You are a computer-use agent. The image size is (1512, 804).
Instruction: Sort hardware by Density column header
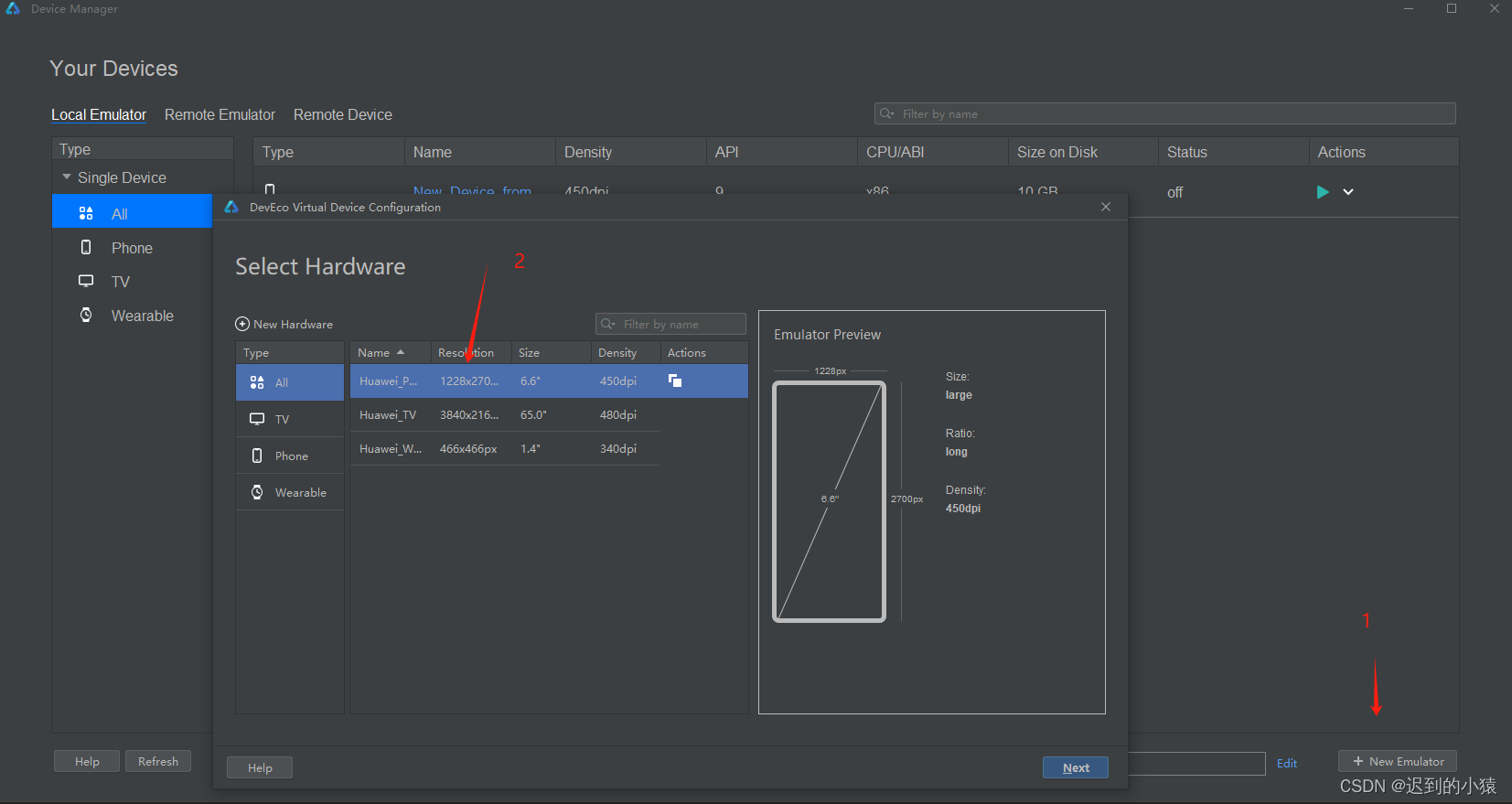[626, 352]
